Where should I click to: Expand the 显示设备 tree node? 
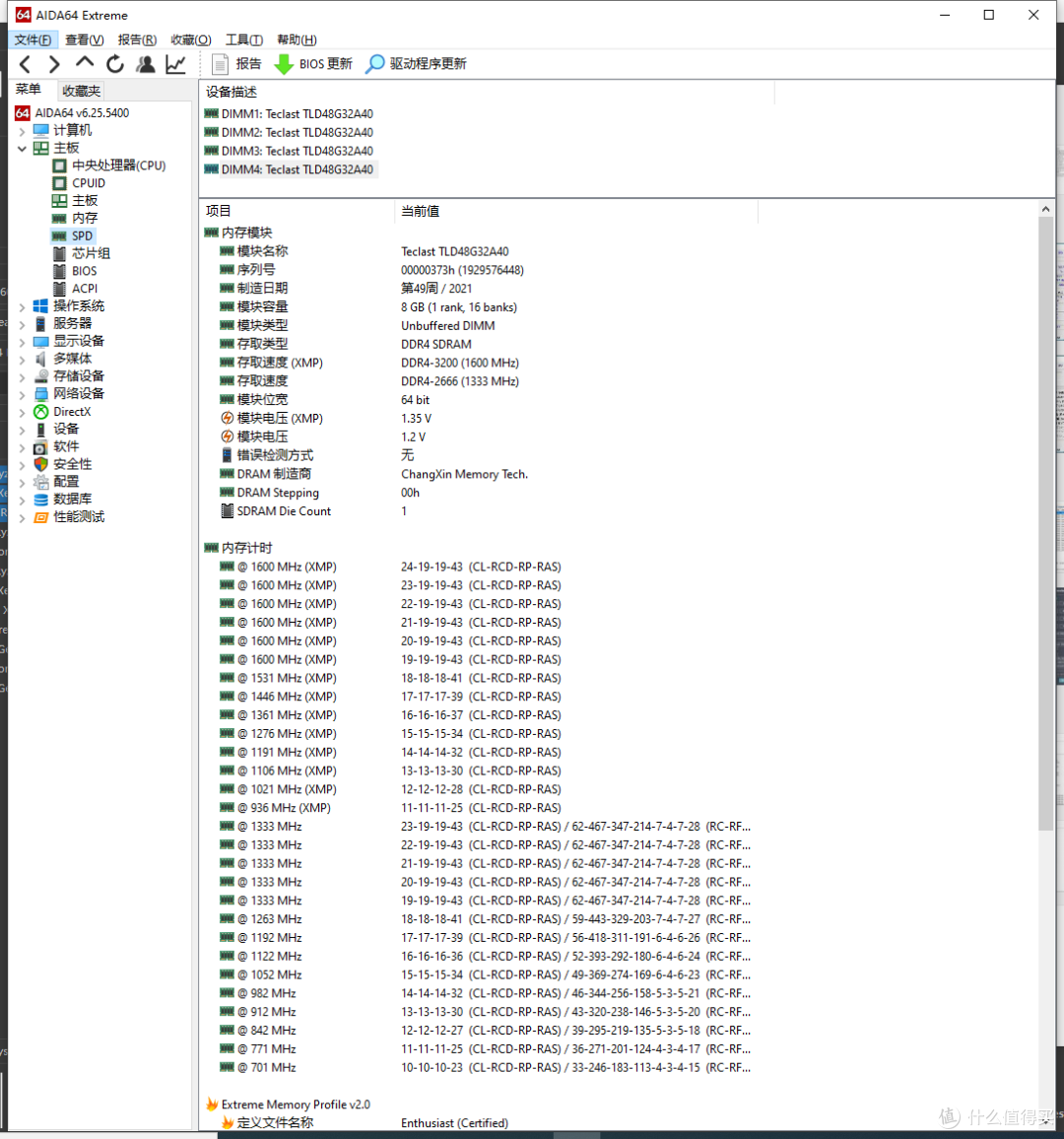22,342
